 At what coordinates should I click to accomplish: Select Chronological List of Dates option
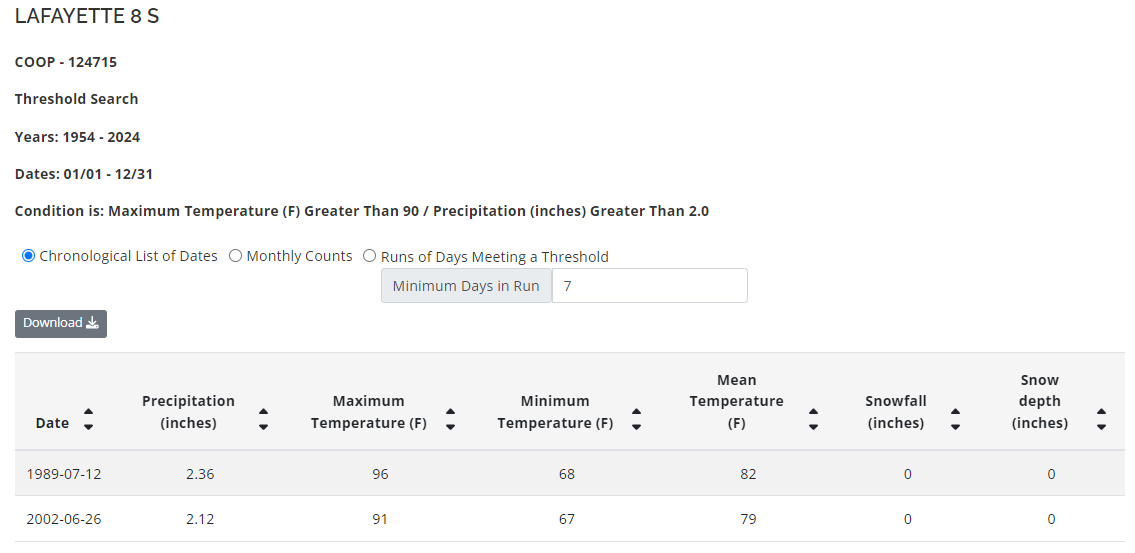coord(28,256)
